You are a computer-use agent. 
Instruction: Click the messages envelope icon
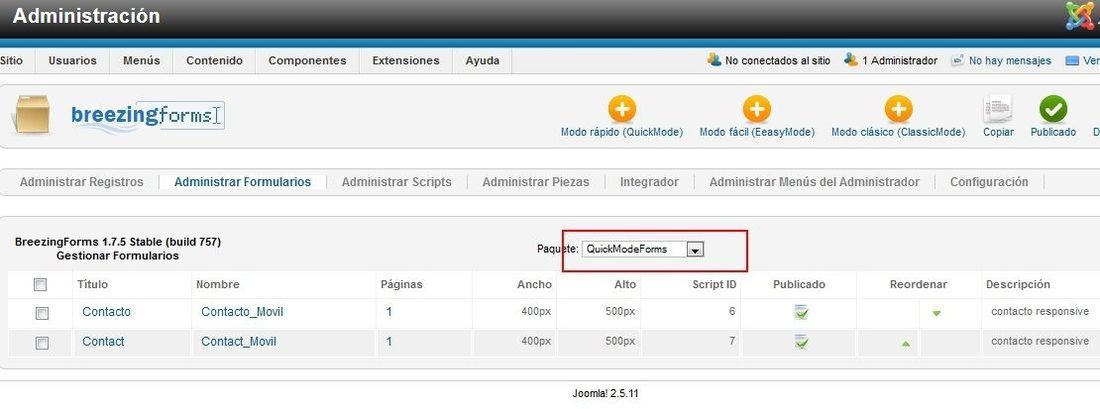(x=957, y=60)
